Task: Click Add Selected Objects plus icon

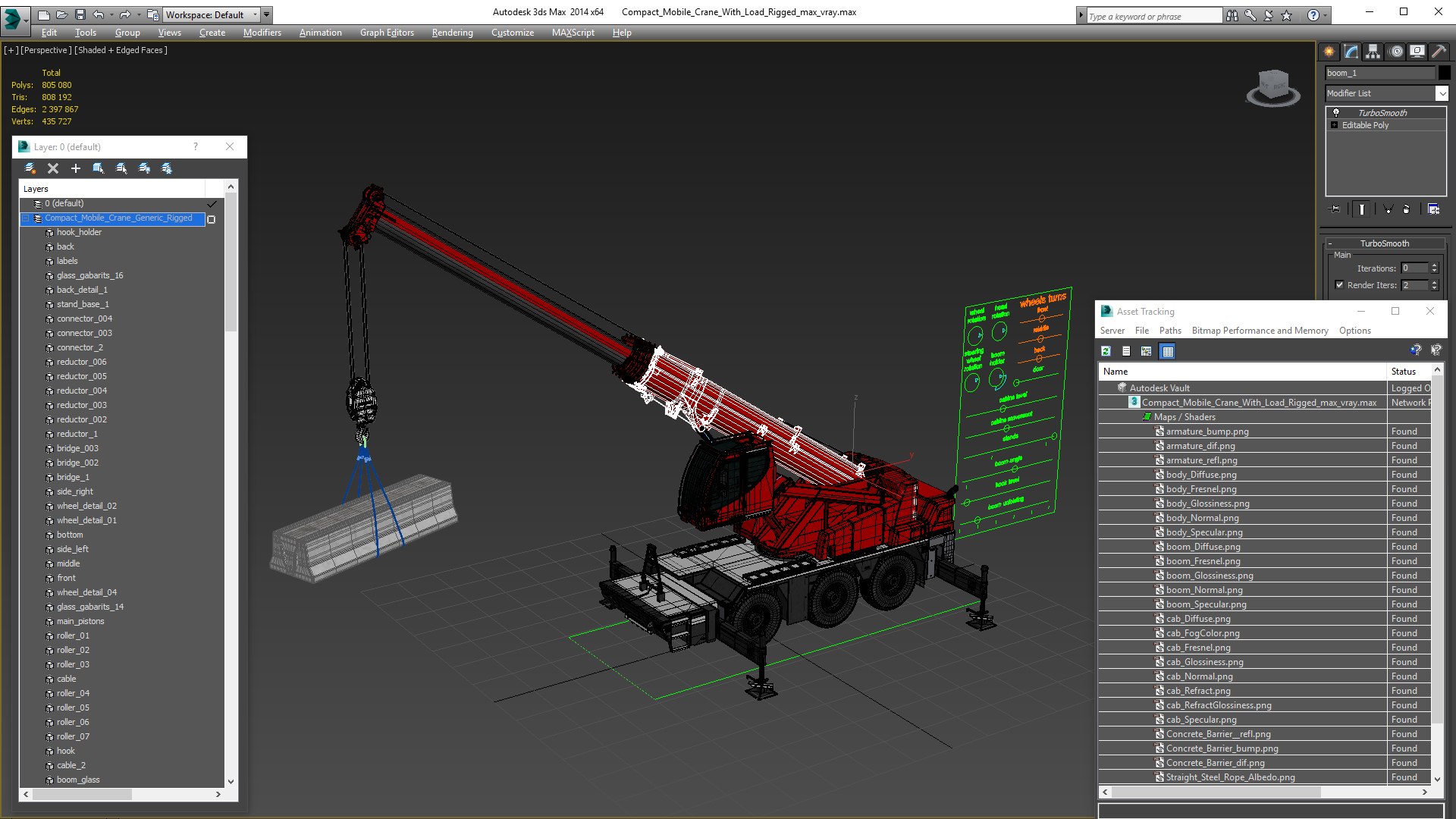Action: [76, 168]
